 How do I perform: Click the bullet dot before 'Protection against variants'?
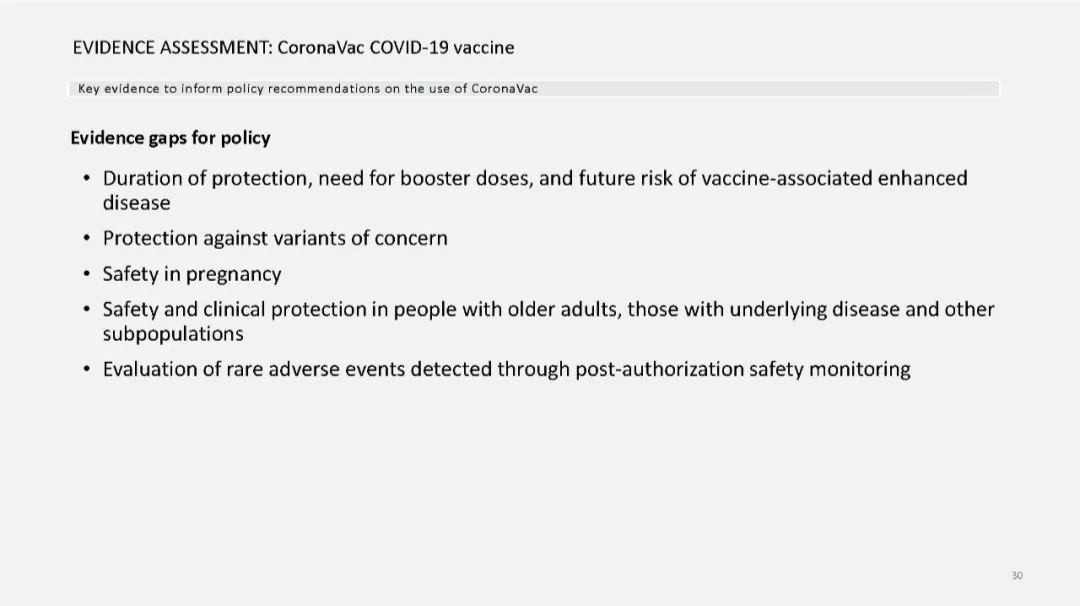[86, 238]
